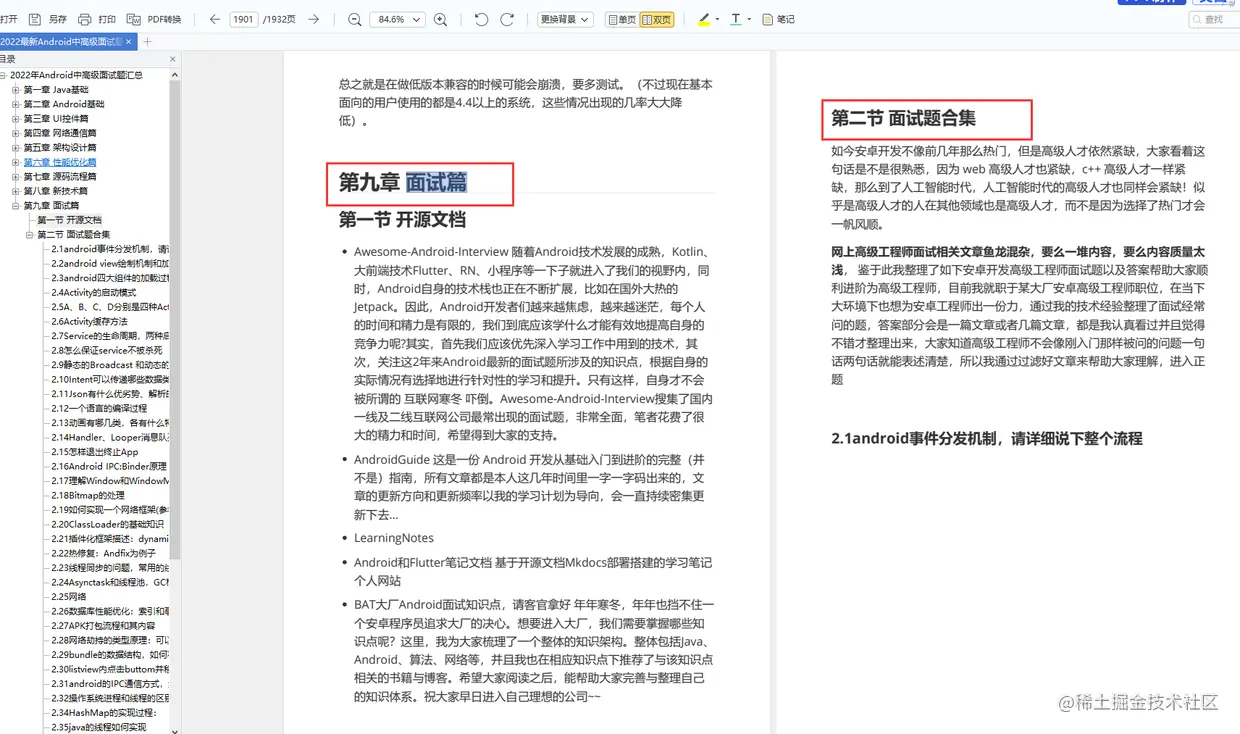This screenshot has height=734, width=1240.
Task: Select 第一节 开源文档 in outline
Action: click(x=70, y=220)
